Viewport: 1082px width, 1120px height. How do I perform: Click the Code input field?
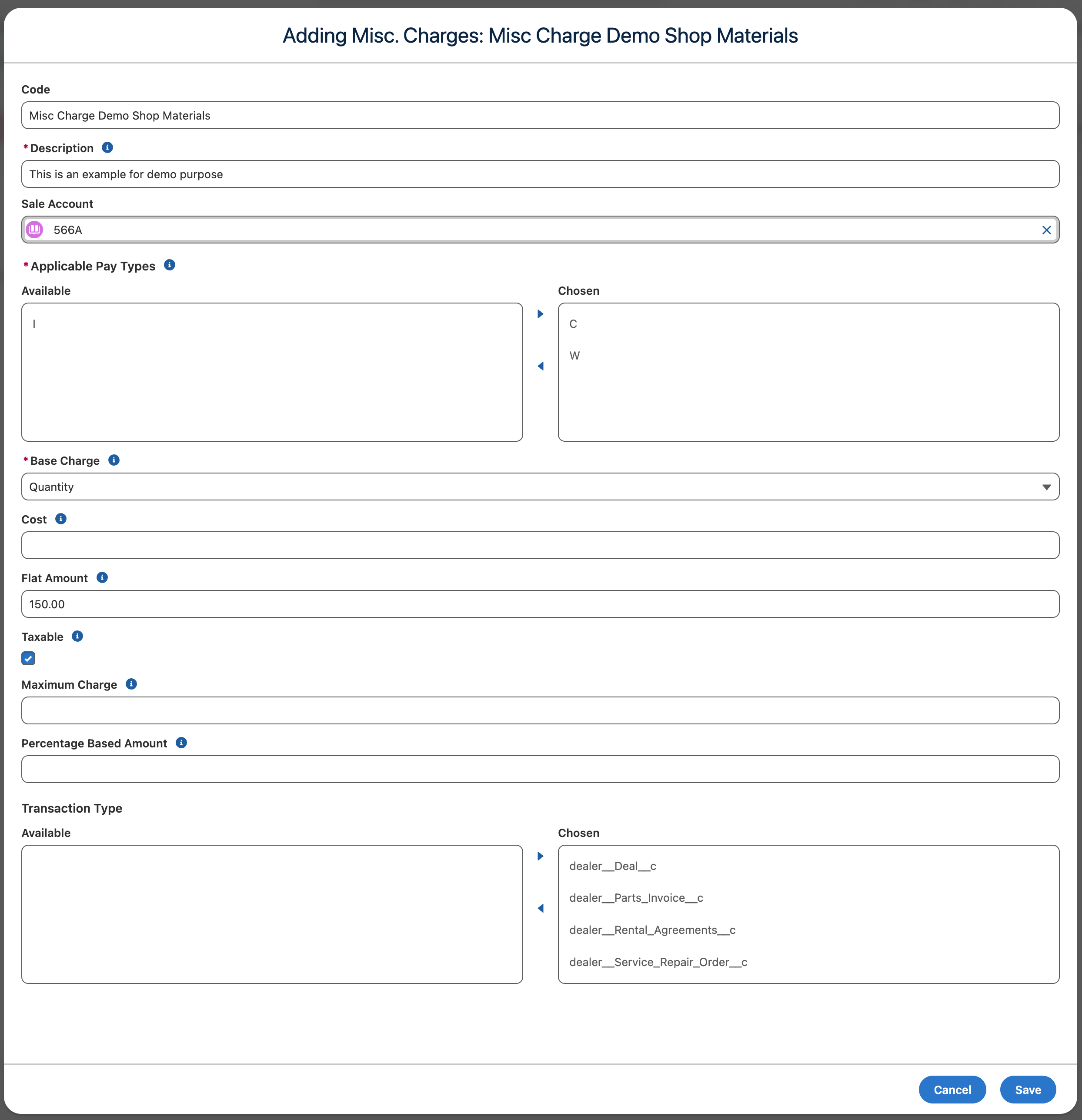(540, 115)
